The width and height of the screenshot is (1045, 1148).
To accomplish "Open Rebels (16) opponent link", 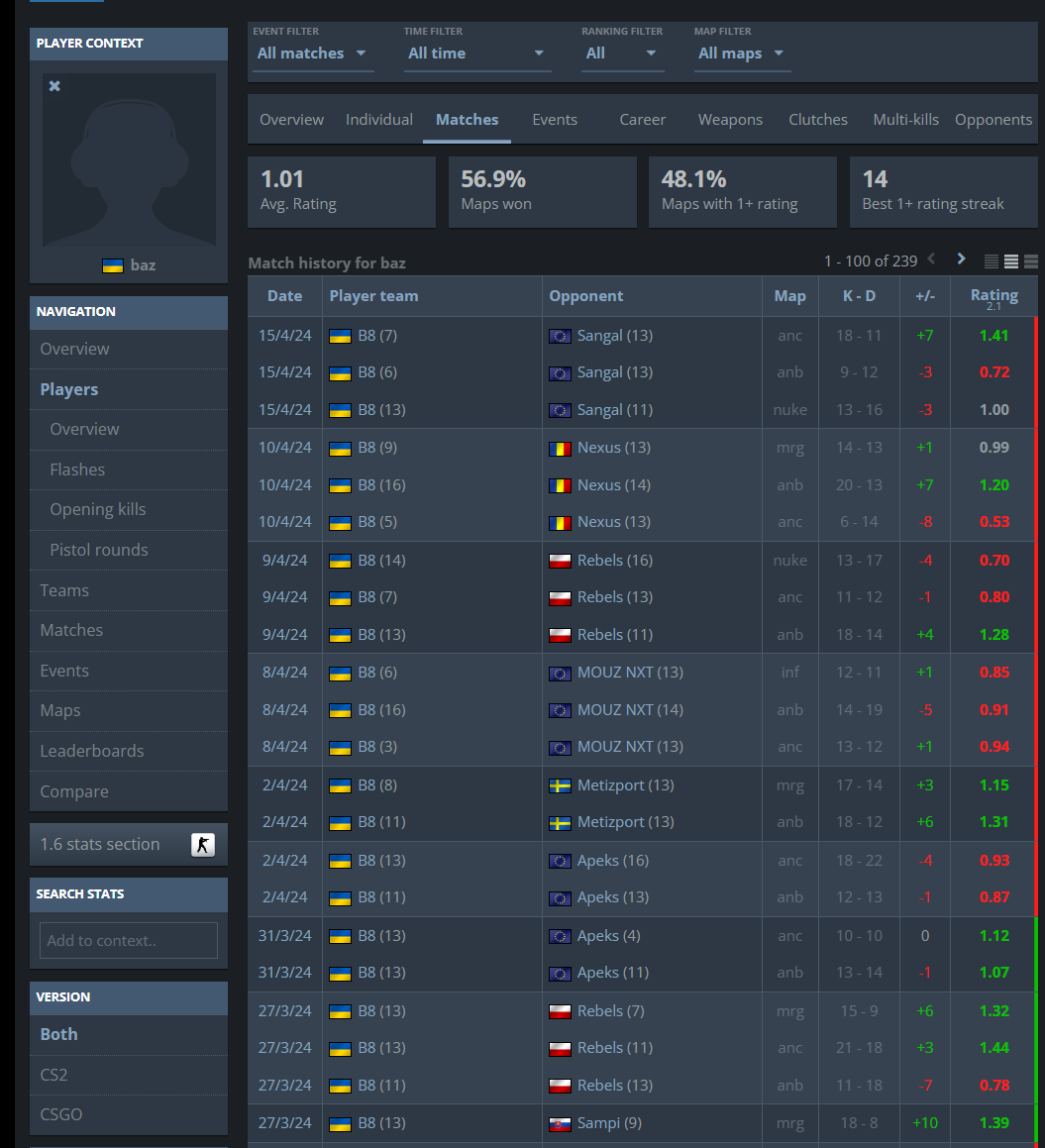I will pyautogui.click(x=614, y=560).
